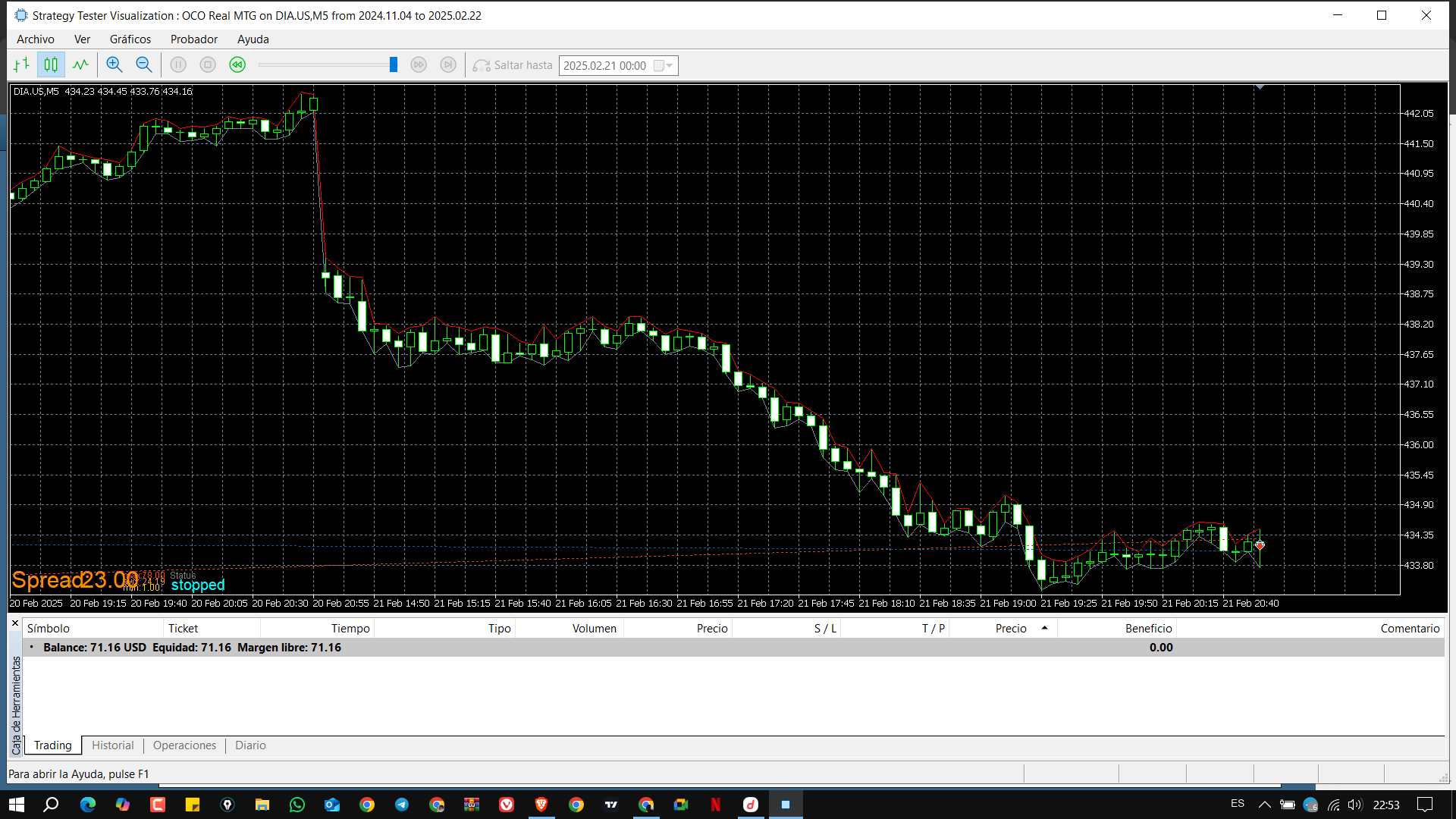This screenshot has height=819, width=1456.
Task: Click the chart shift marker triangle
Action: click(x=1260, y=87)
